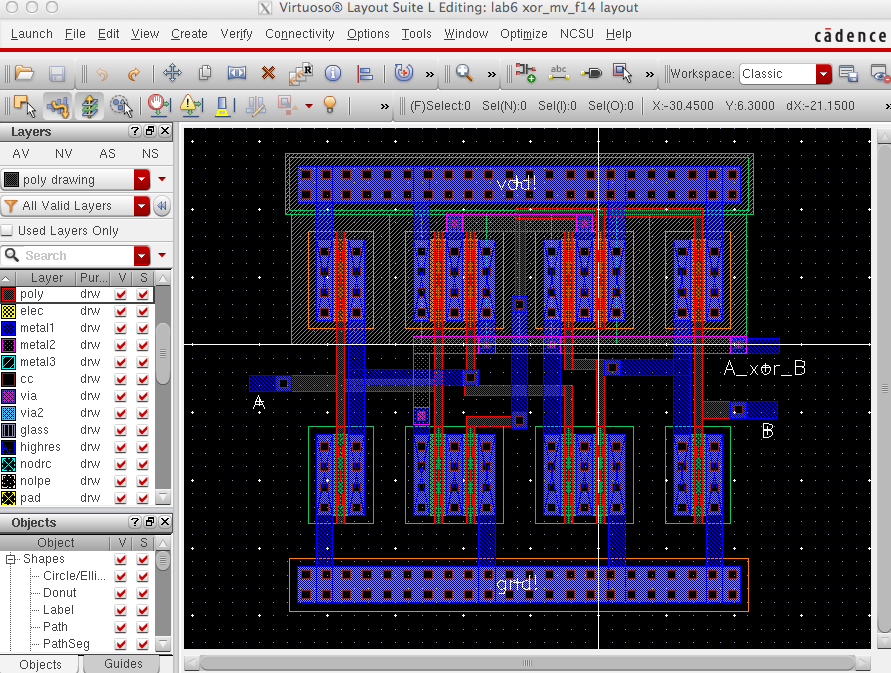Open the object Properties tool
The width and height of the screenshot is (891, 673).
pyautogui.click(x=331, y=73)
